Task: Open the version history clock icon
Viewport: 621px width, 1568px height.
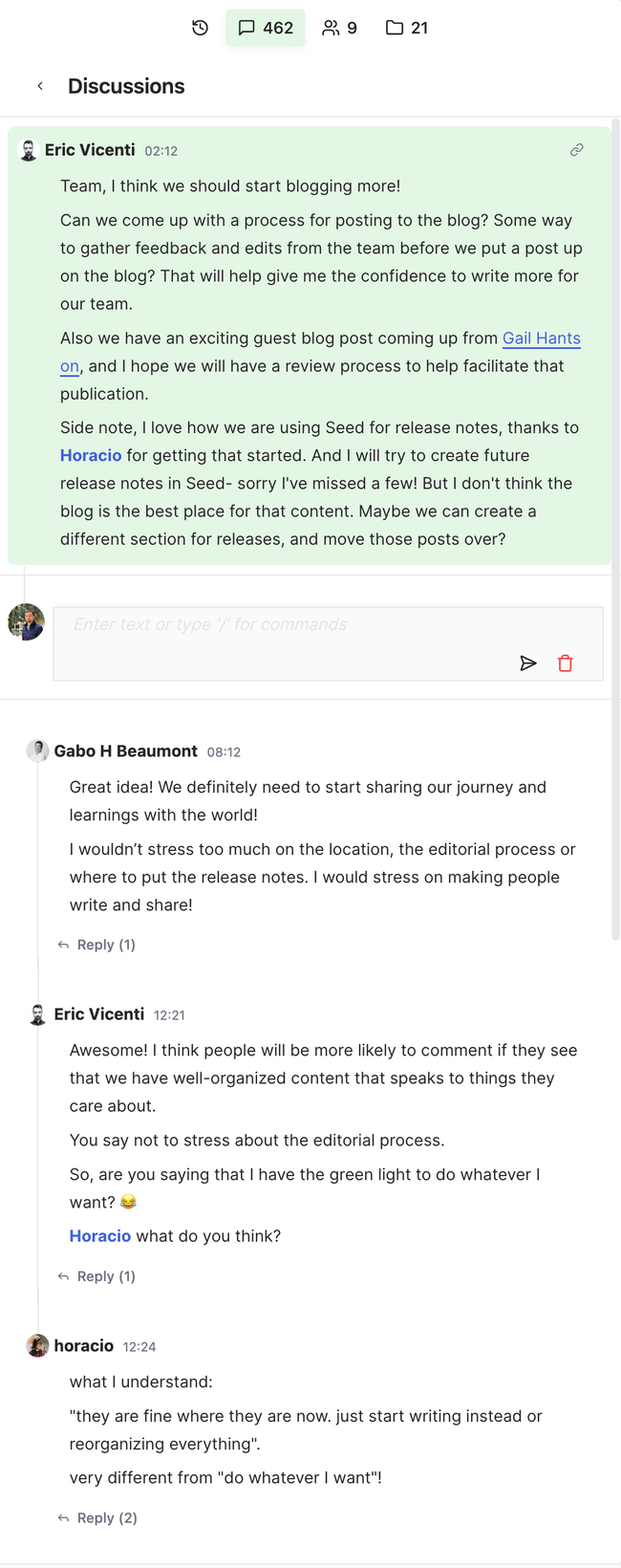Action: point(200,28)
